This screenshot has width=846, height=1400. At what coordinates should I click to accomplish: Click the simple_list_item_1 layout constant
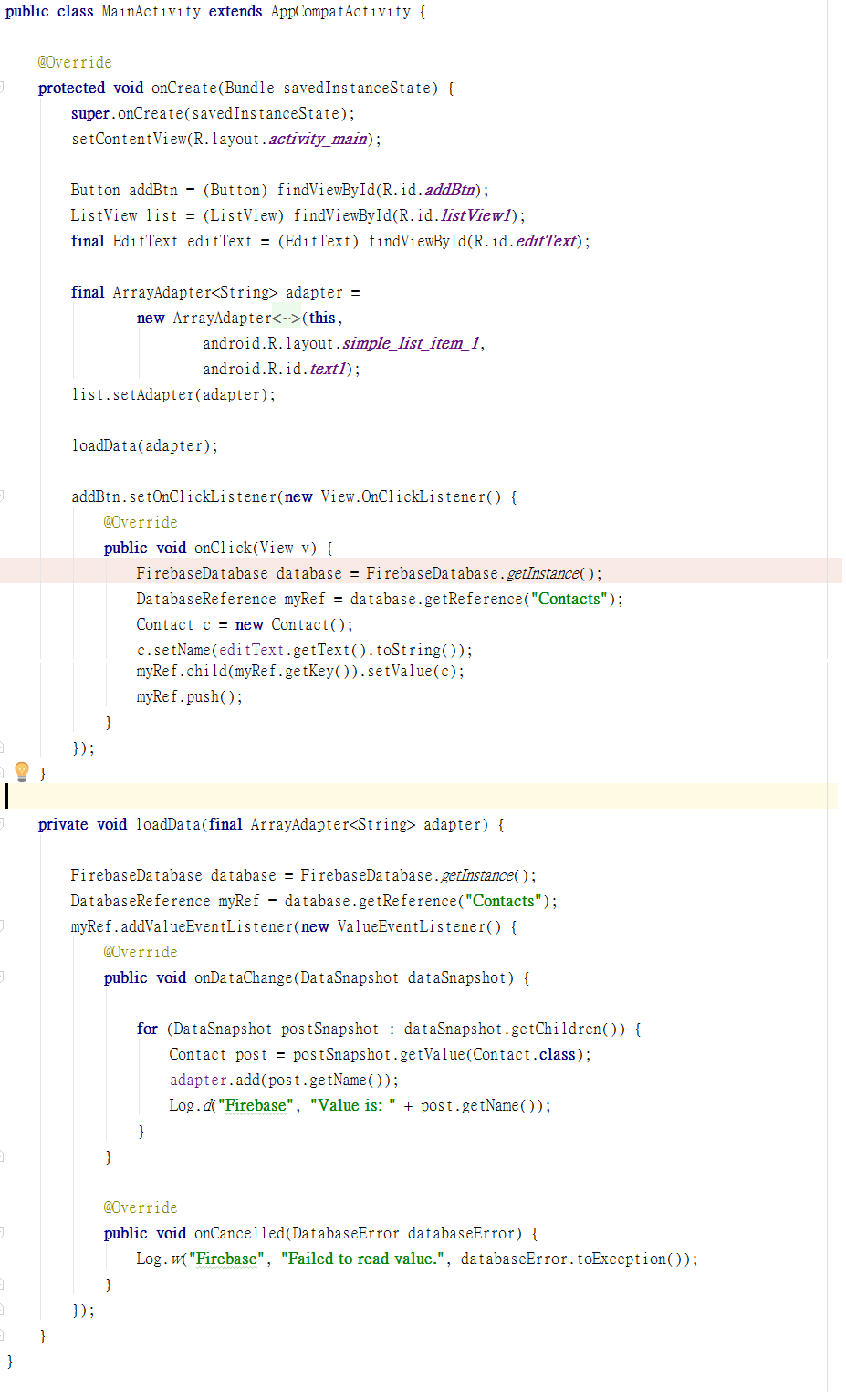[411, 343]
